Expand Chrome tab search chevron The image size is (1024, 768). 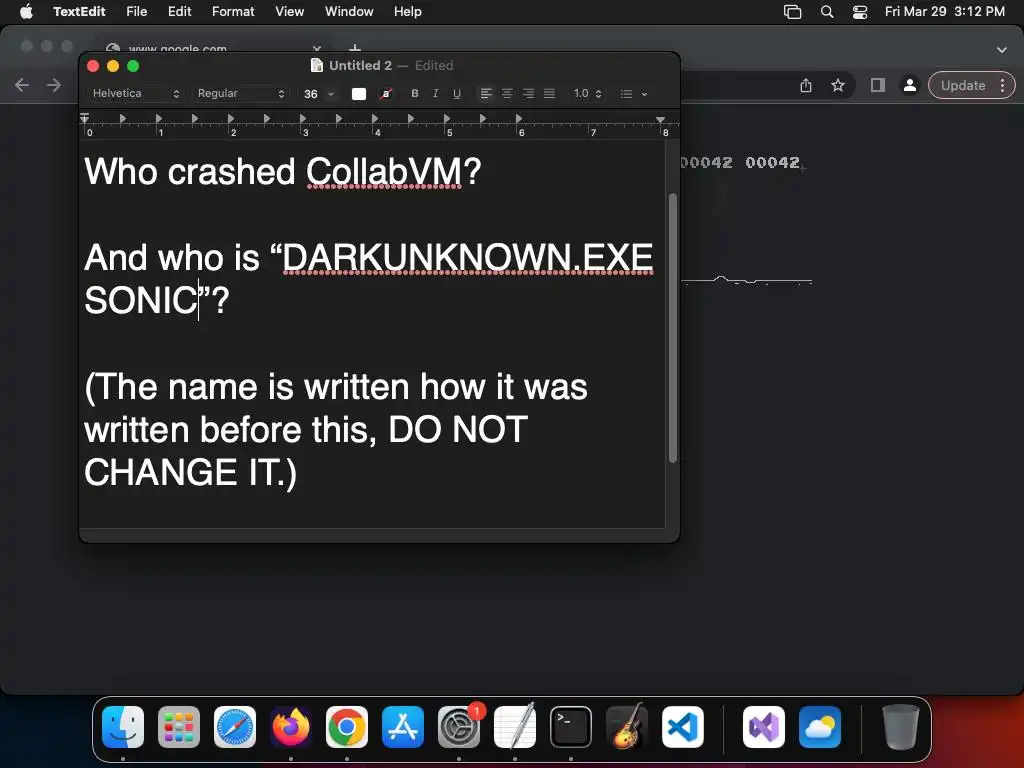pyautogui.click(x=1002, y=50)
